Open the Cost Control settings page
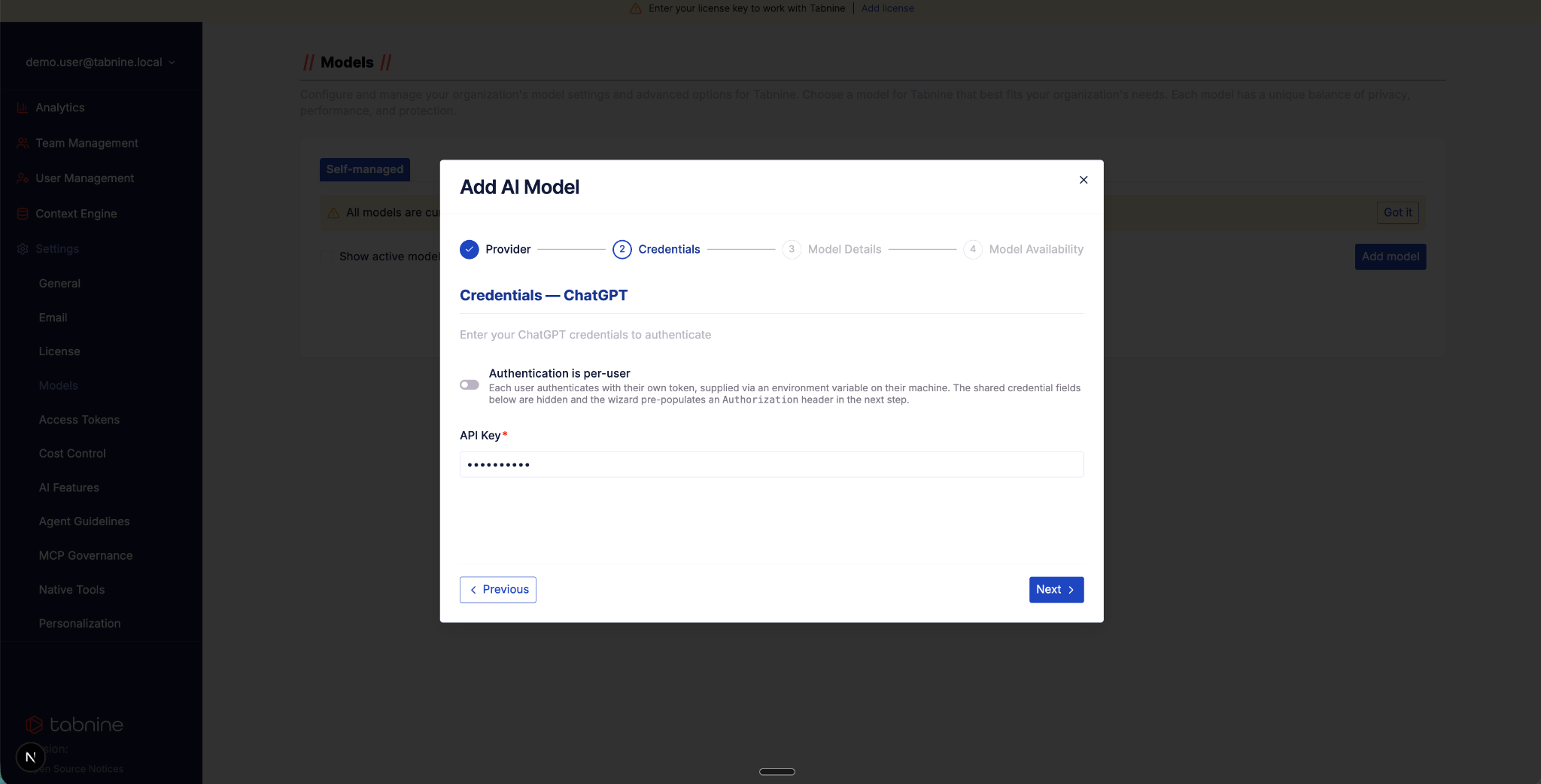The image size is (1541, 784). [x=72, y=454]
